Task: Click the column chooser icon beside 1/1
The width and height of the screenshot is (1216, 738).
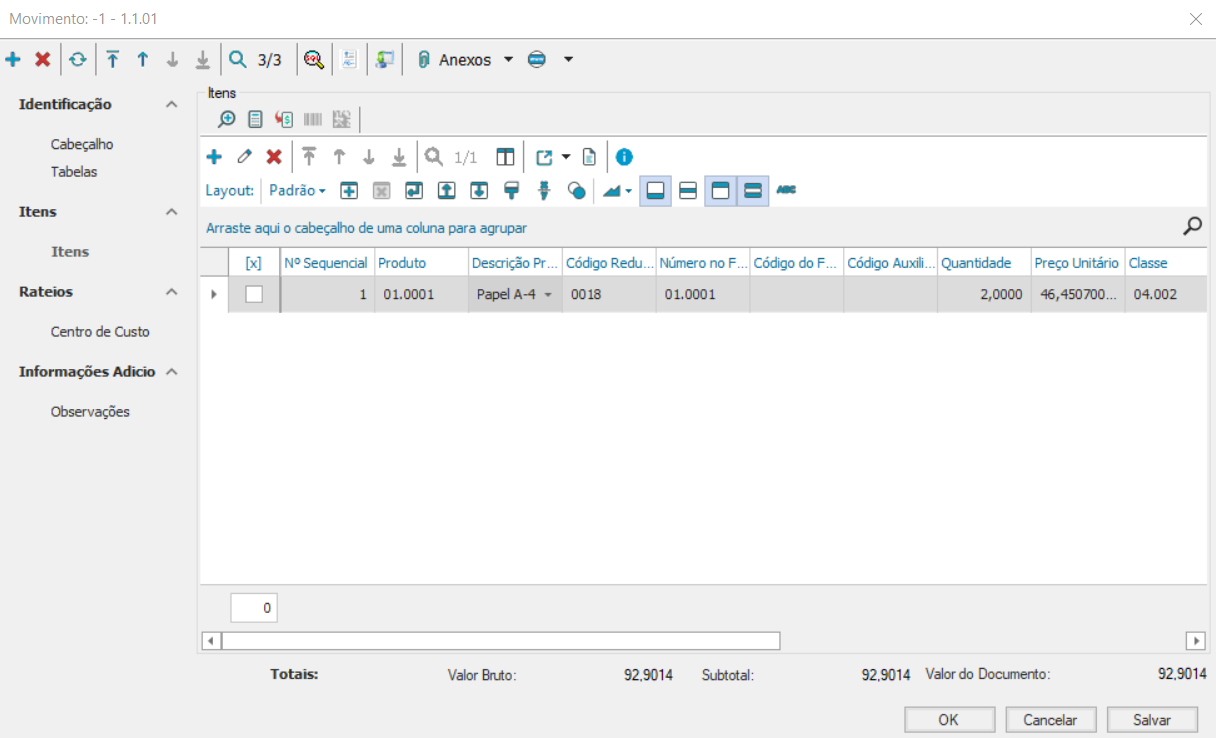Action: [505, 157]
